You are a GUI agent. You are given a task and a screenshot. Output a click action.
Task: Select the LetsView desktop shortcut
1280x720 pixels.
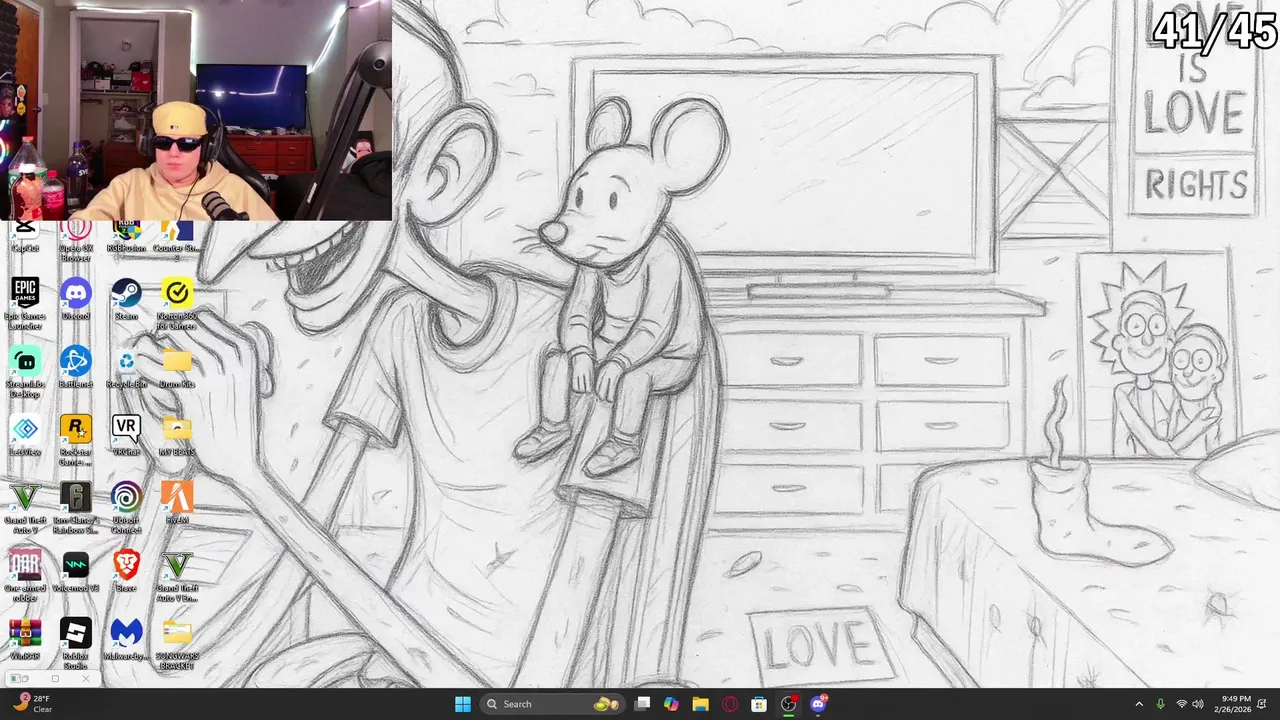coord(25,435)
